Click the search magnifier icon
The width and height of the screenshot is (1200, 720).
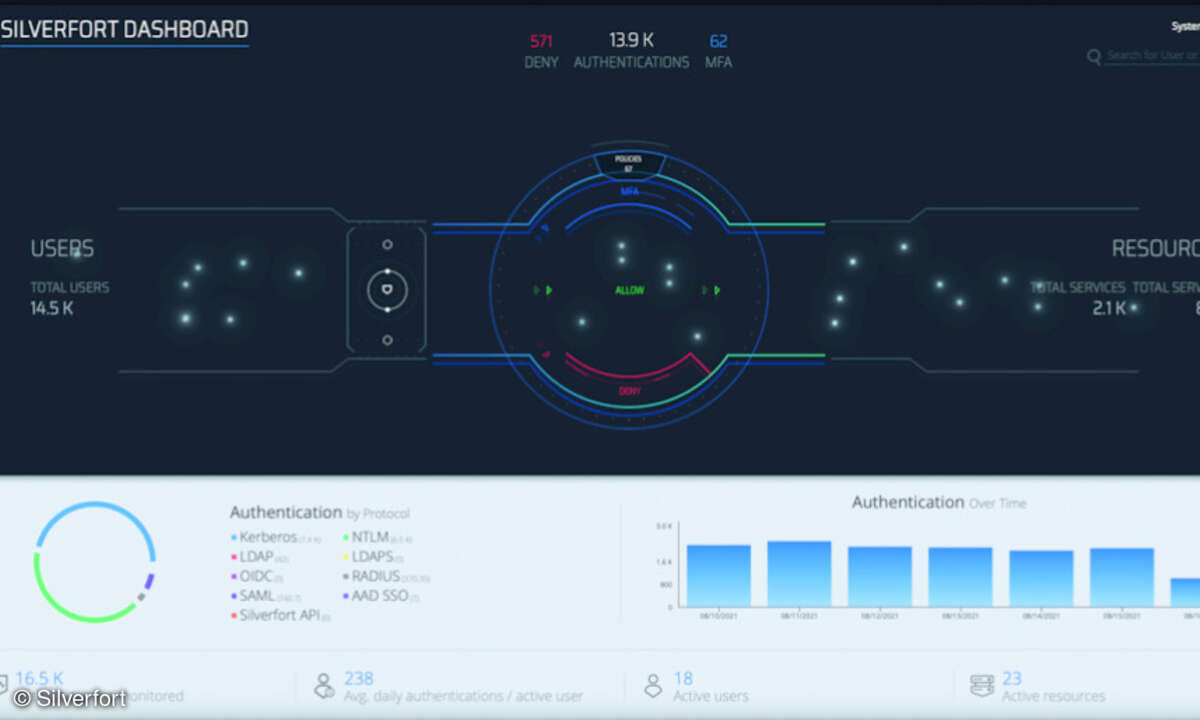tap(1094, 57)
